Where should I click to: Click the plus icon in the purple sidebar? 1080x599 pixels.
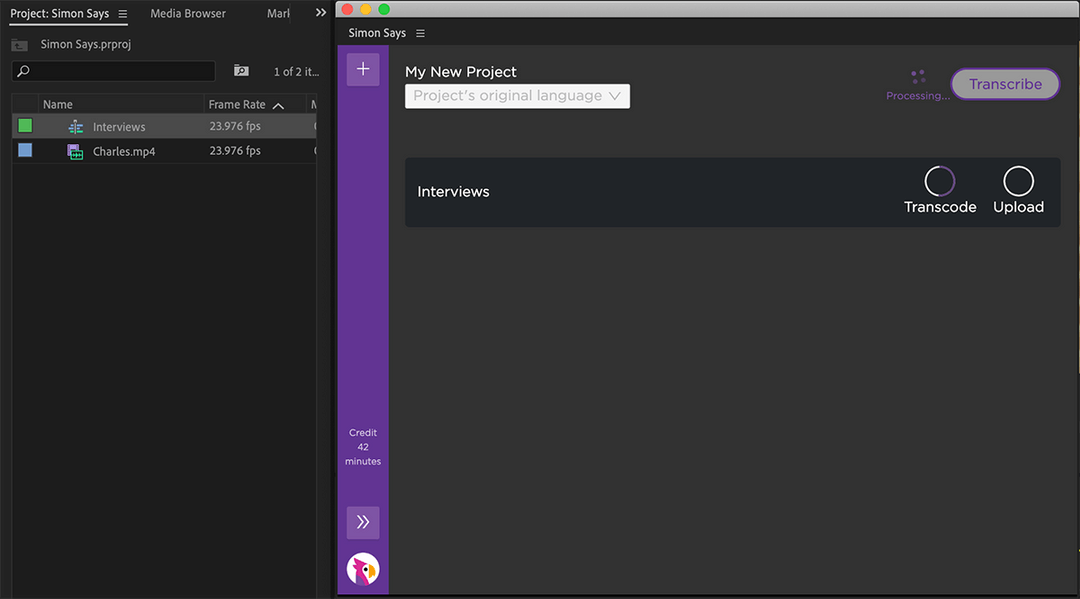tap(362, 68)
